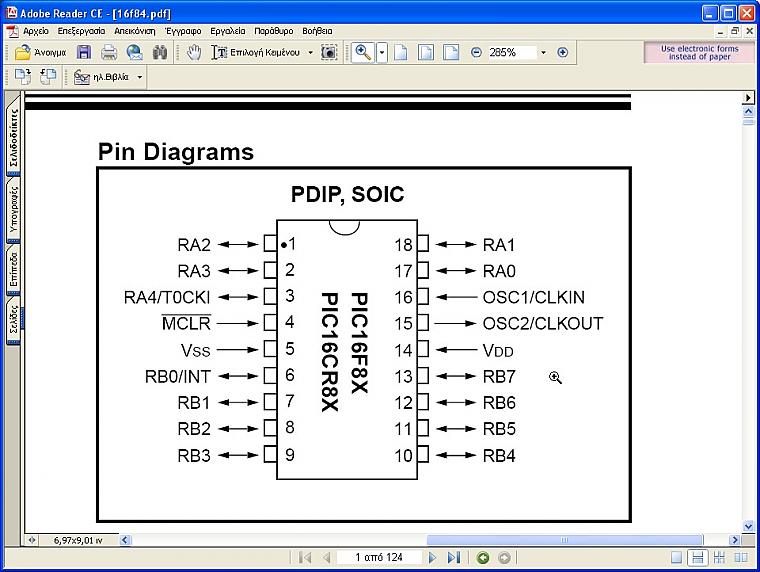
Task: Open the document pane options arrow at top right
Action: 748,97
